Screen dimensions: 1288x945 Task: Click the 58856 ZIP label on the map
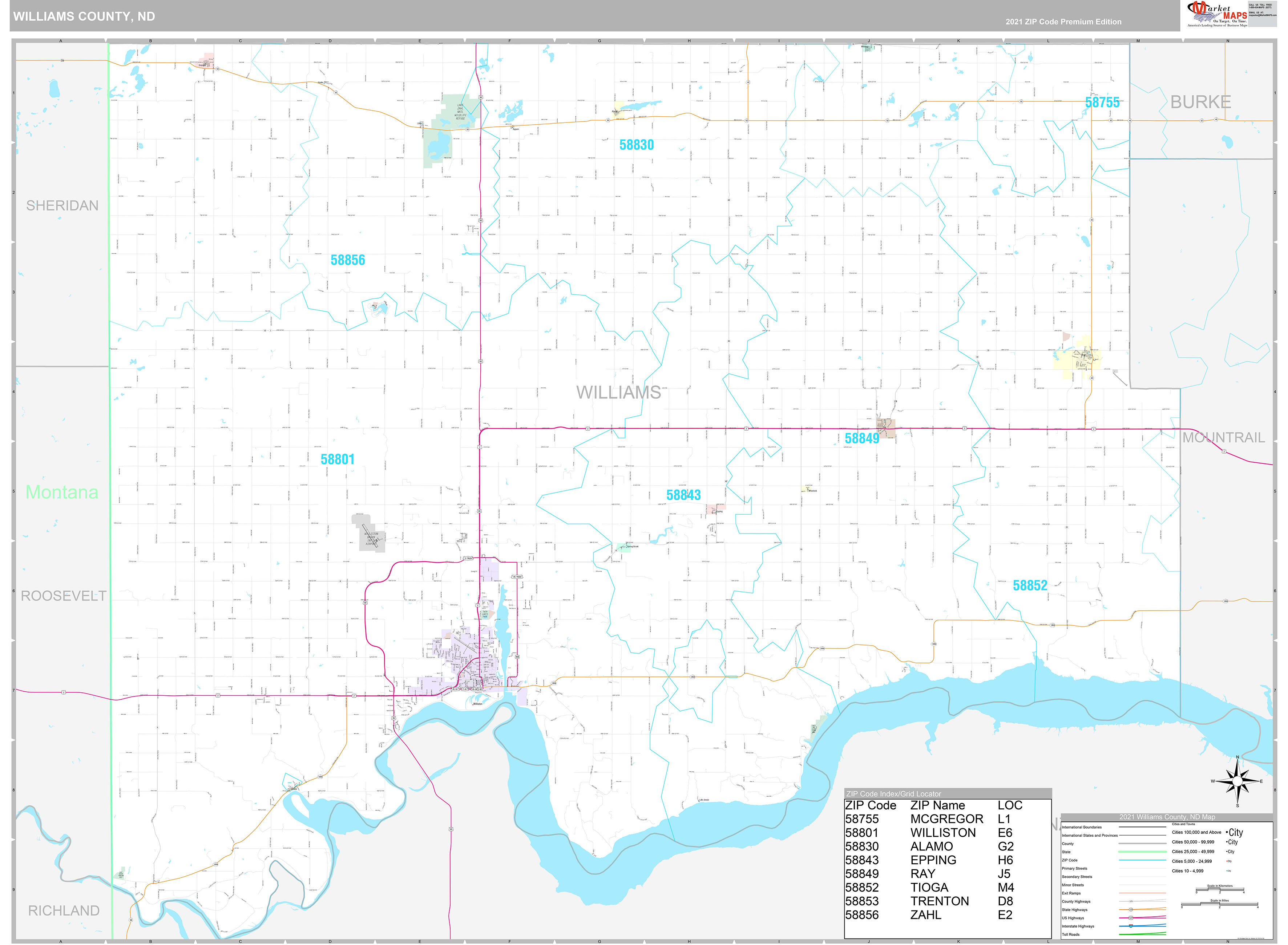click(x=348, y=260)
